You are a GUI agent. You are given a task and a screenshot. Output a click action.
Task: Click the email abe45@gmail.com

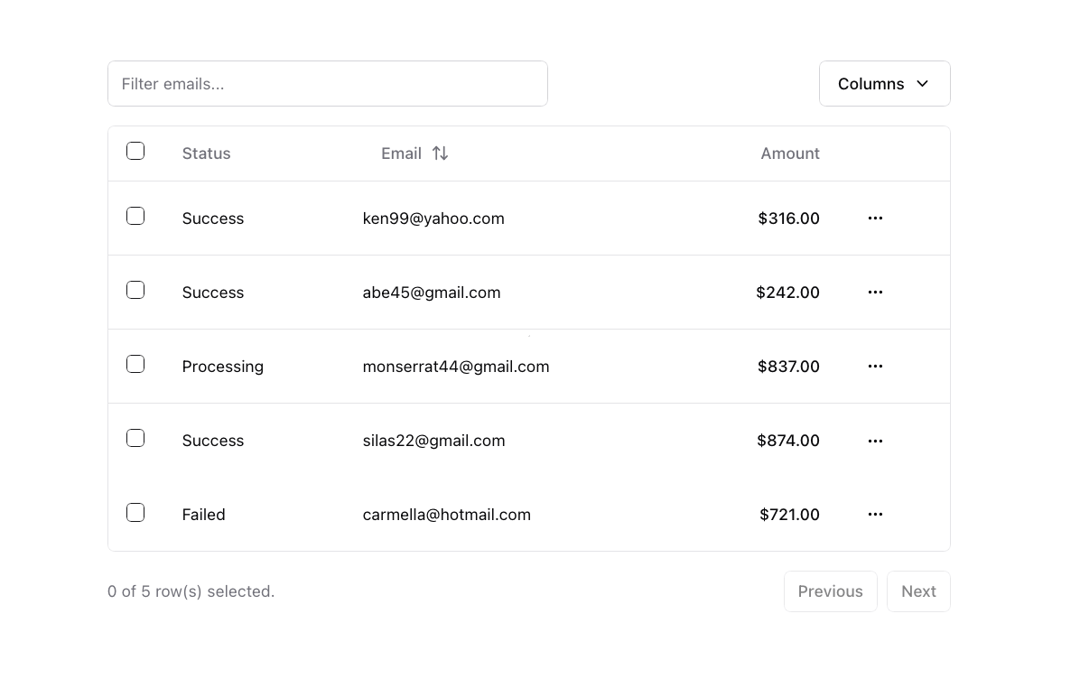432,293
